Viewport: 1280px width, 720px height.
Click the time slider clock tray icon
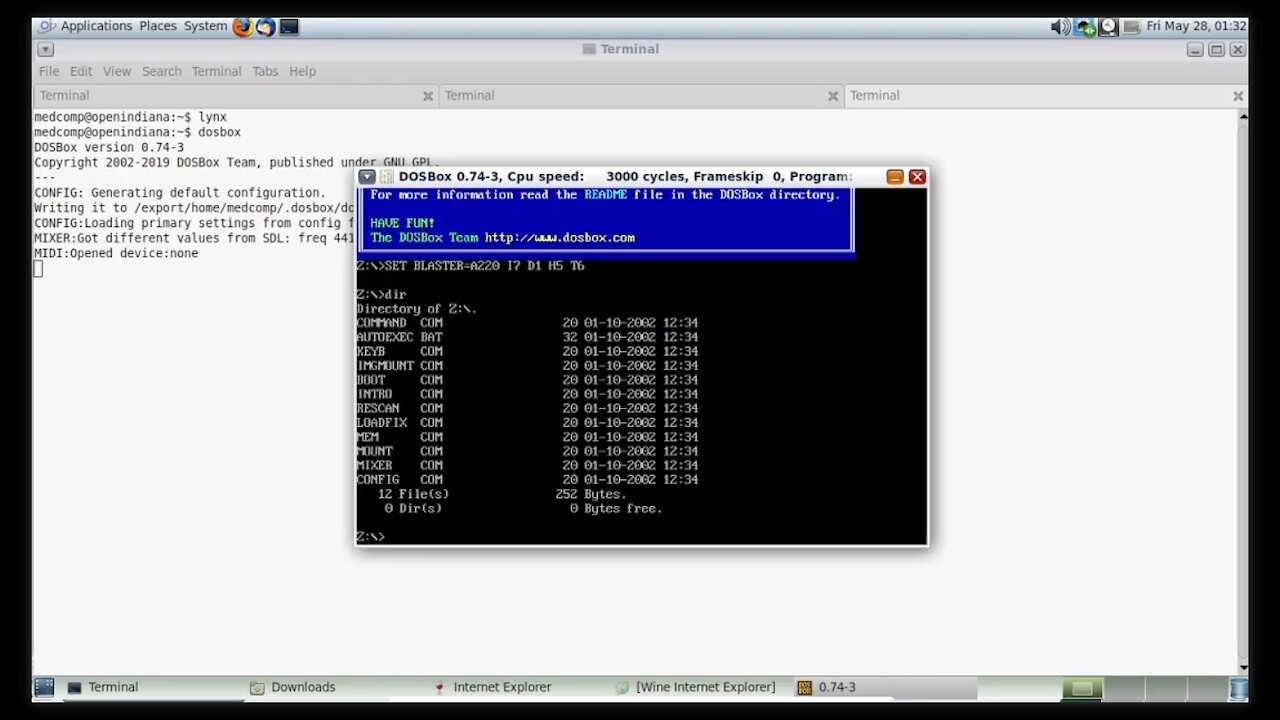[1108, 27]
